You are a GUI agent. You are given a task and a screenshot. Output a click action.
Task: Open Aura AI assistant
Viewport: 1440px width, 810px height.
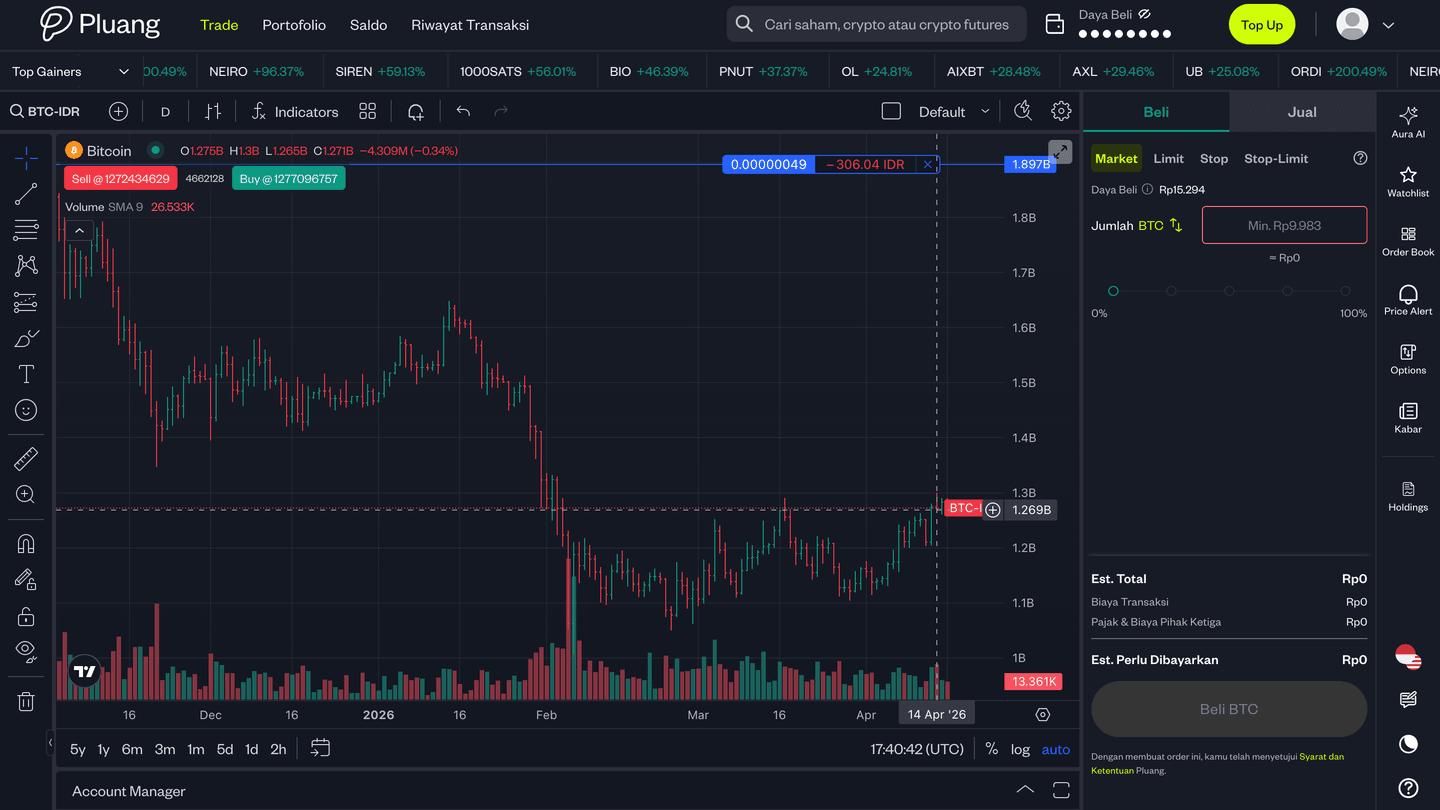tap(1408, 122)
